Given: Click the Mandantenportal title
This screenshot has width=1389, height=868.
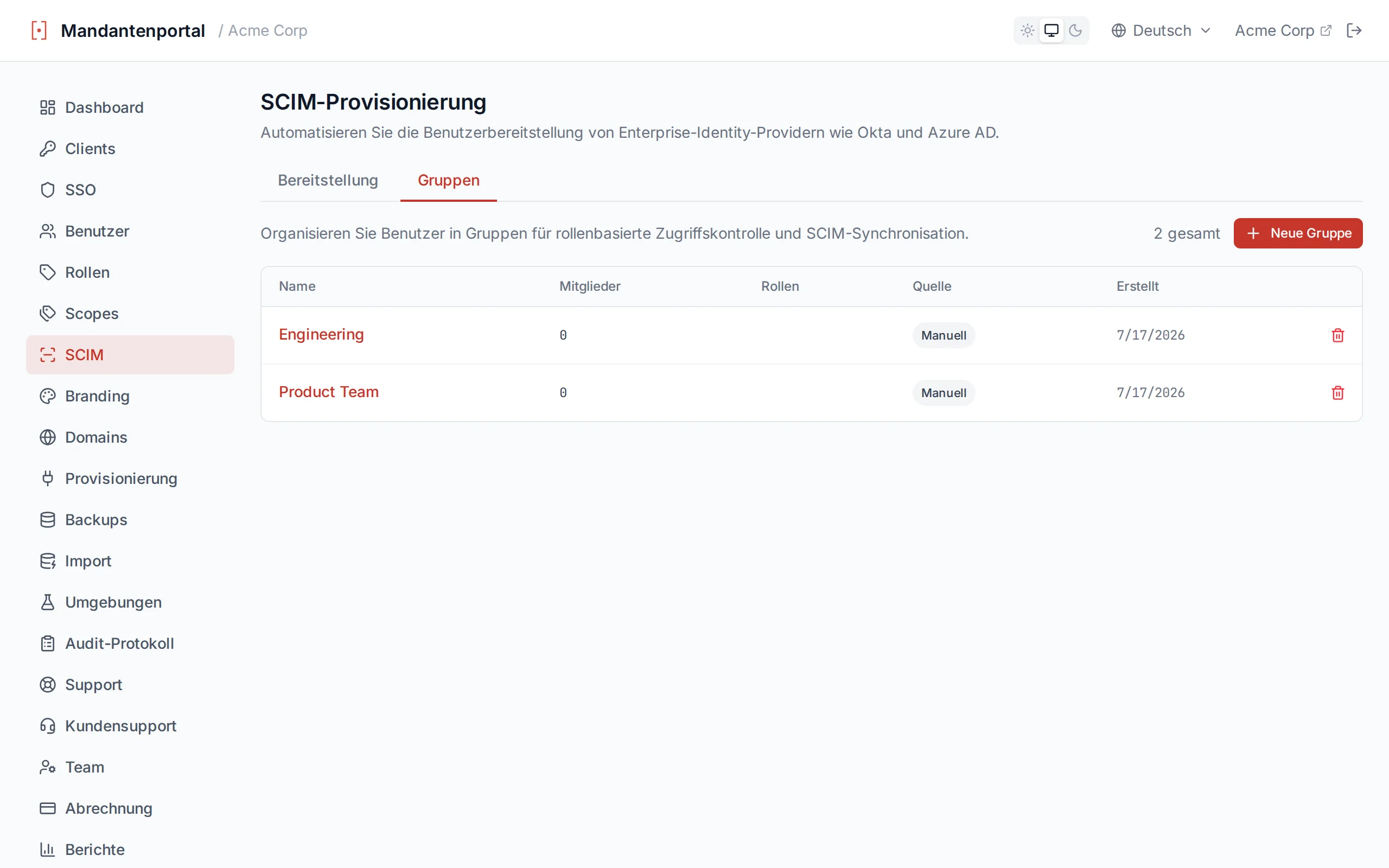Looking at the screenshot, I should [x=132, y=30].
